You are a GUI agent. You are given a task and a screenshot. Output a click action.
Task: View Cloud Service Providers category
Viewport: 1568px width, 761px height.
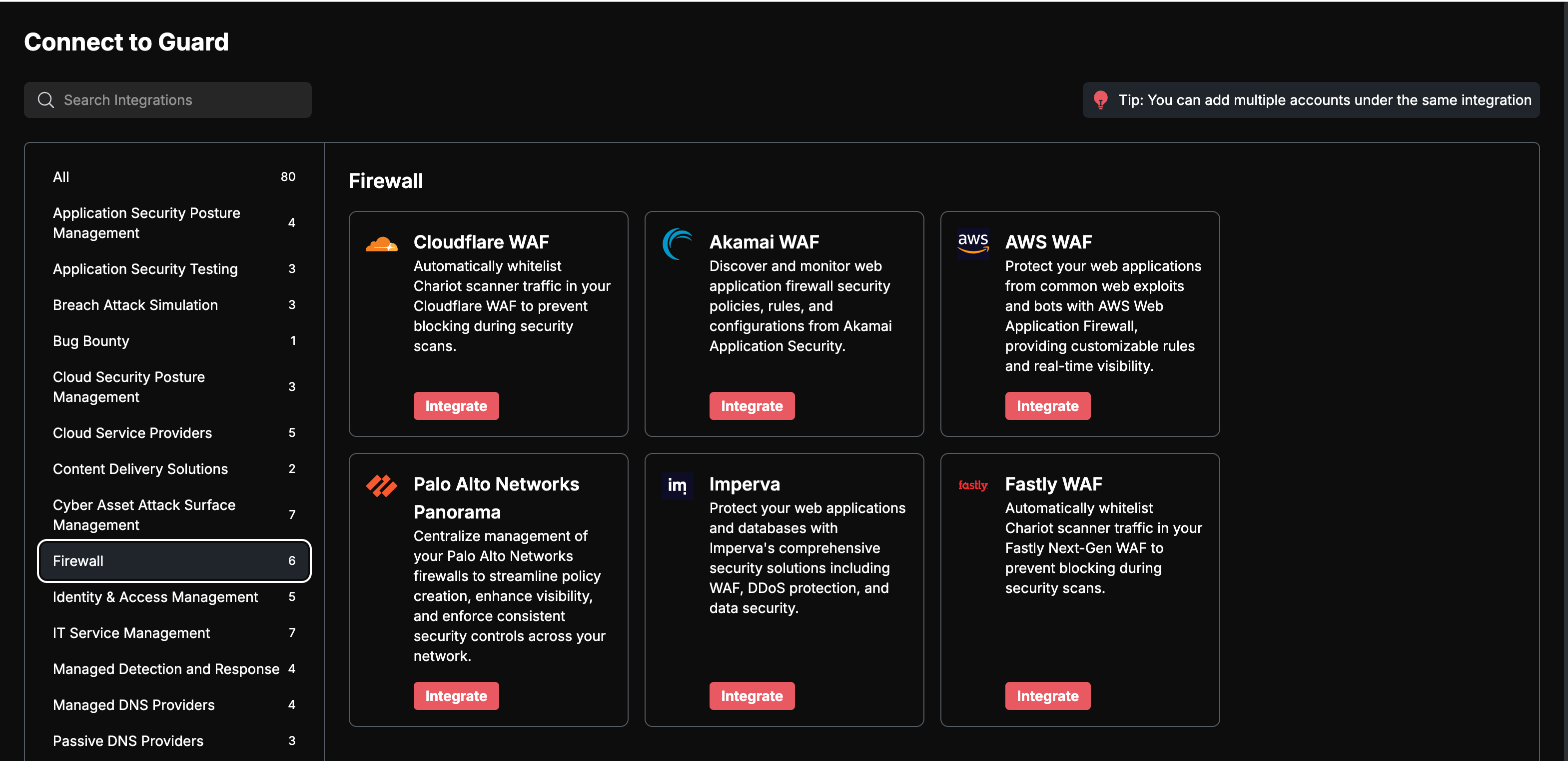(174, 432)
